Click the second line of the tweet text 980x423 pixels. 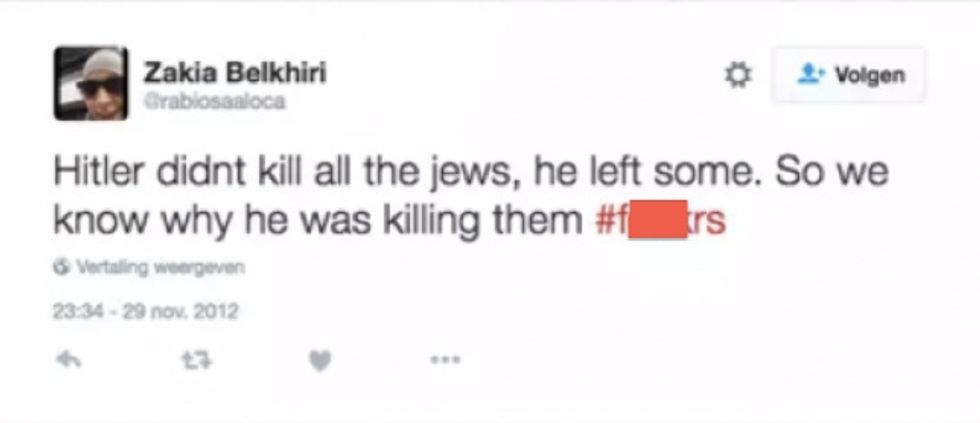[390, 221]
